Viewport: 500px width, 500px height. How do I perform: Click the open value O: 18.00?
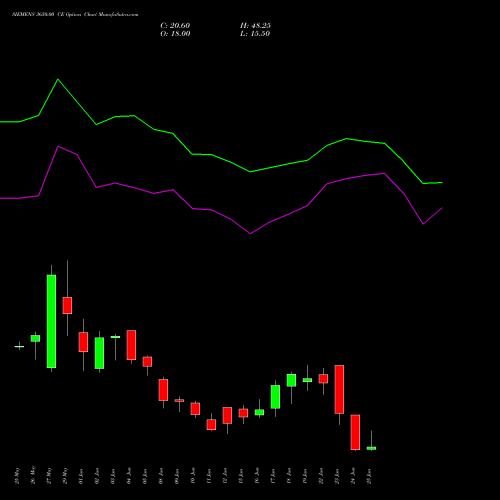[x=175, y=34]
